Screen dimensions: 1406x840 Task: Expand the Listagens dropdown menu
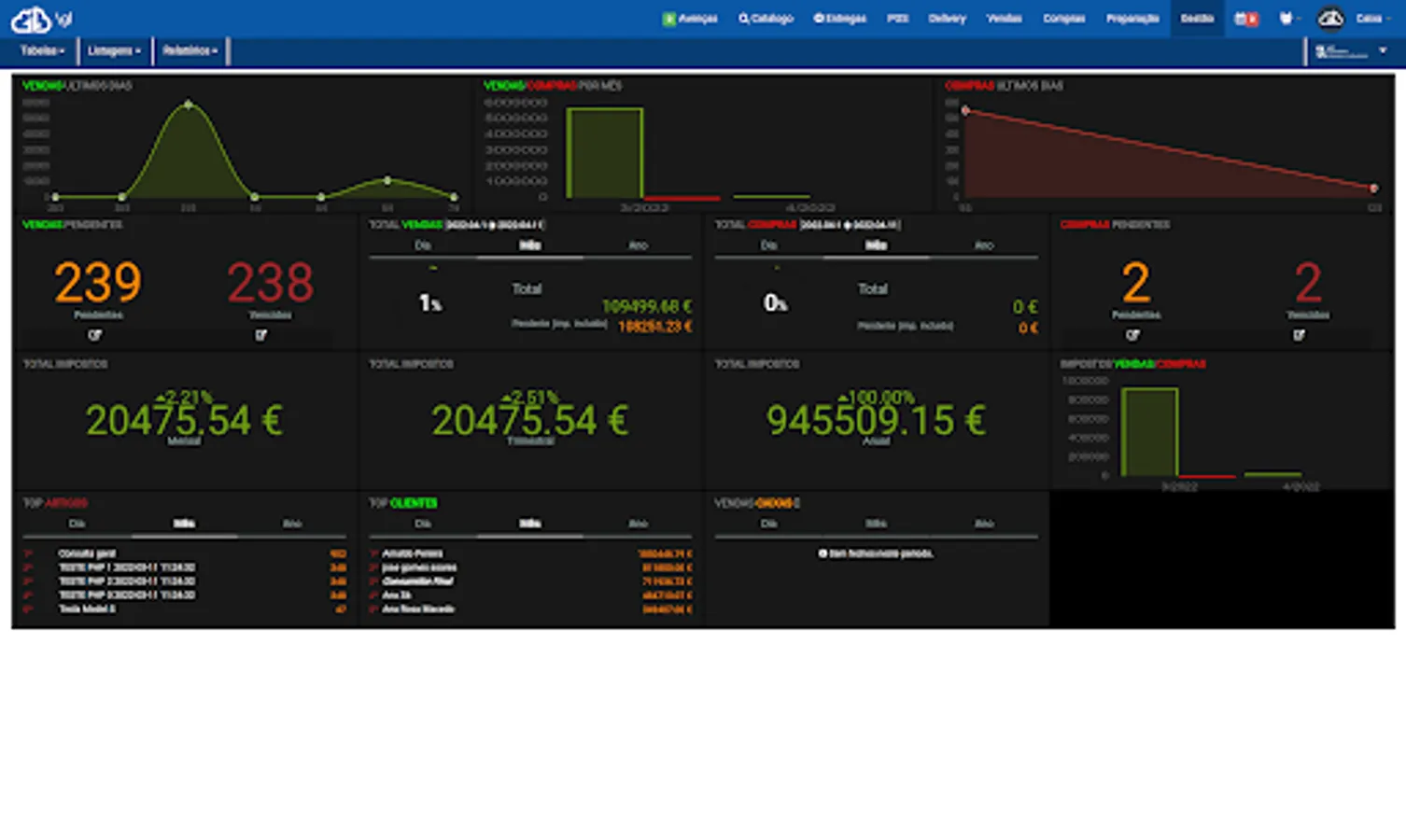tap(114, 50)
